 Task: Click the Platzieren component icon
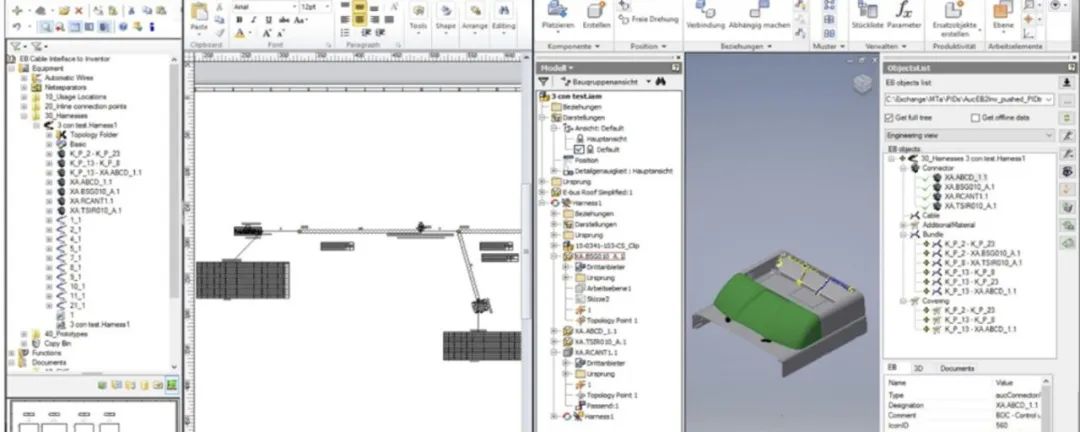click(557, 12)
